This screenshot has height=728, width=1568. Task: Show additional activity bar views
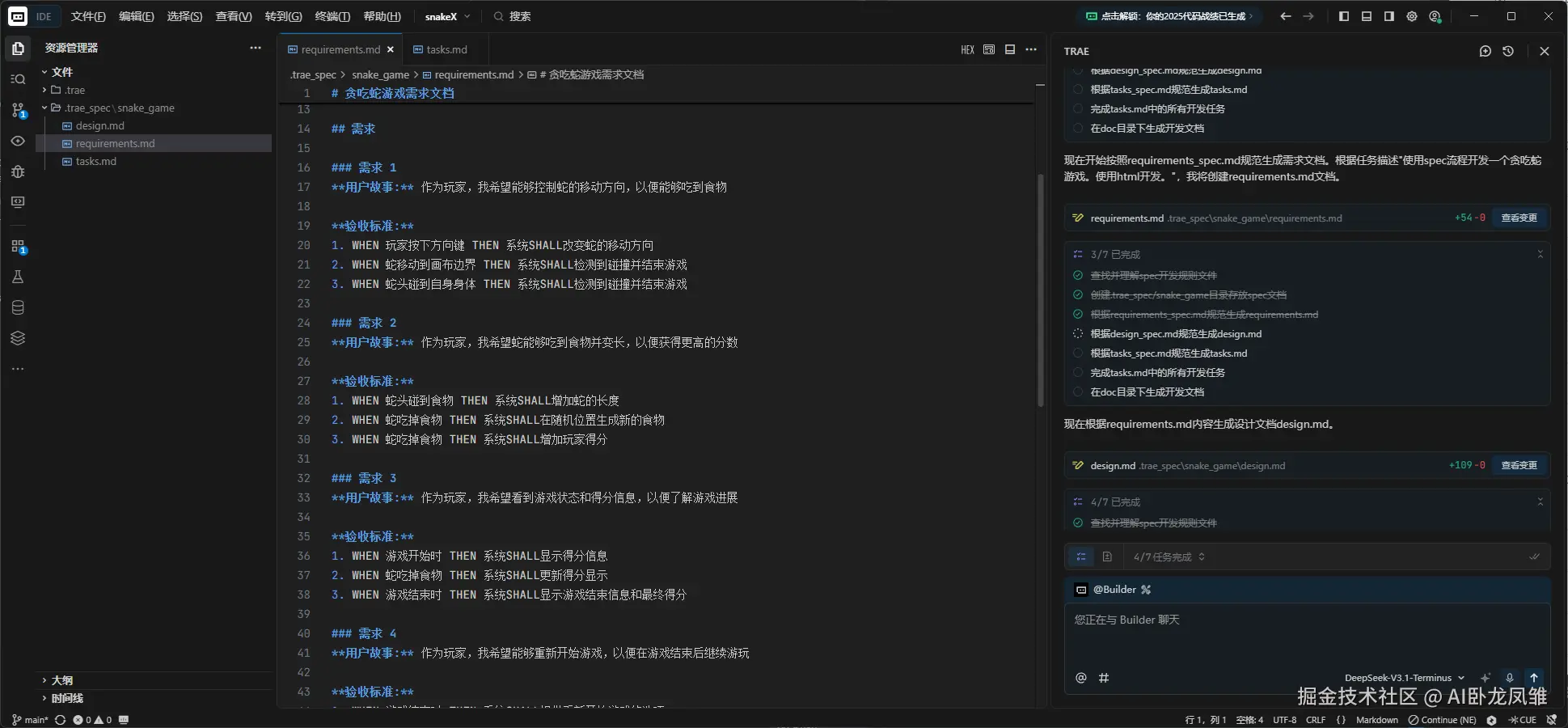coord(18,369)
